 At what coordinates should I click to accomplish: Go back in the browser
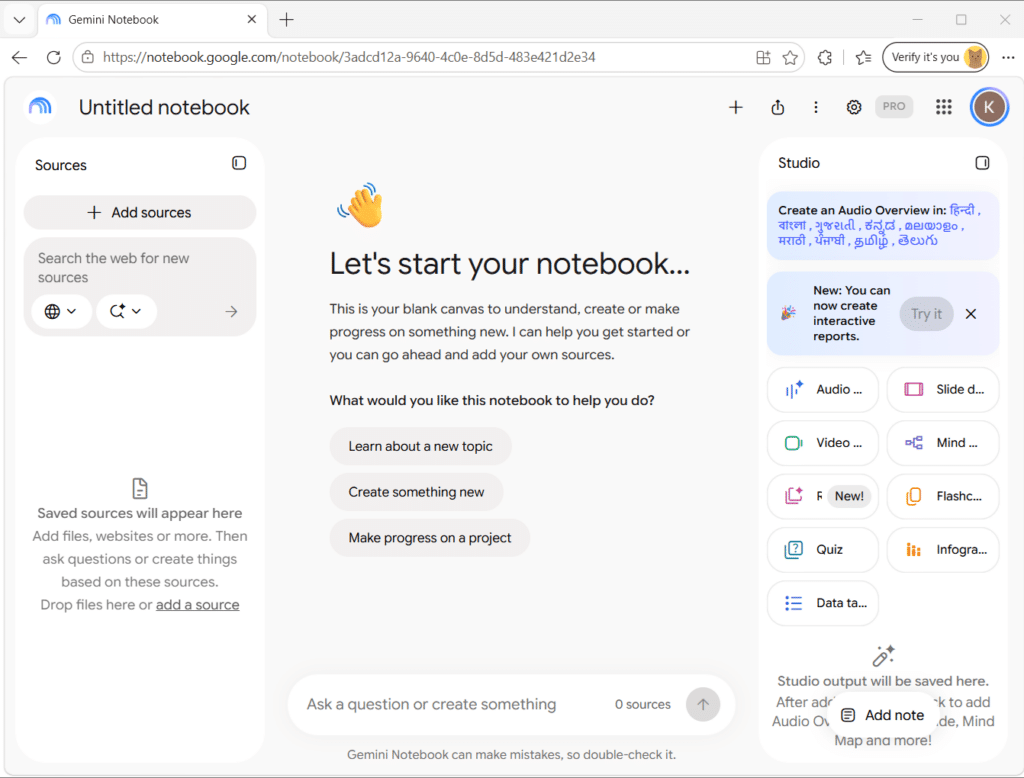coord(20,57)
